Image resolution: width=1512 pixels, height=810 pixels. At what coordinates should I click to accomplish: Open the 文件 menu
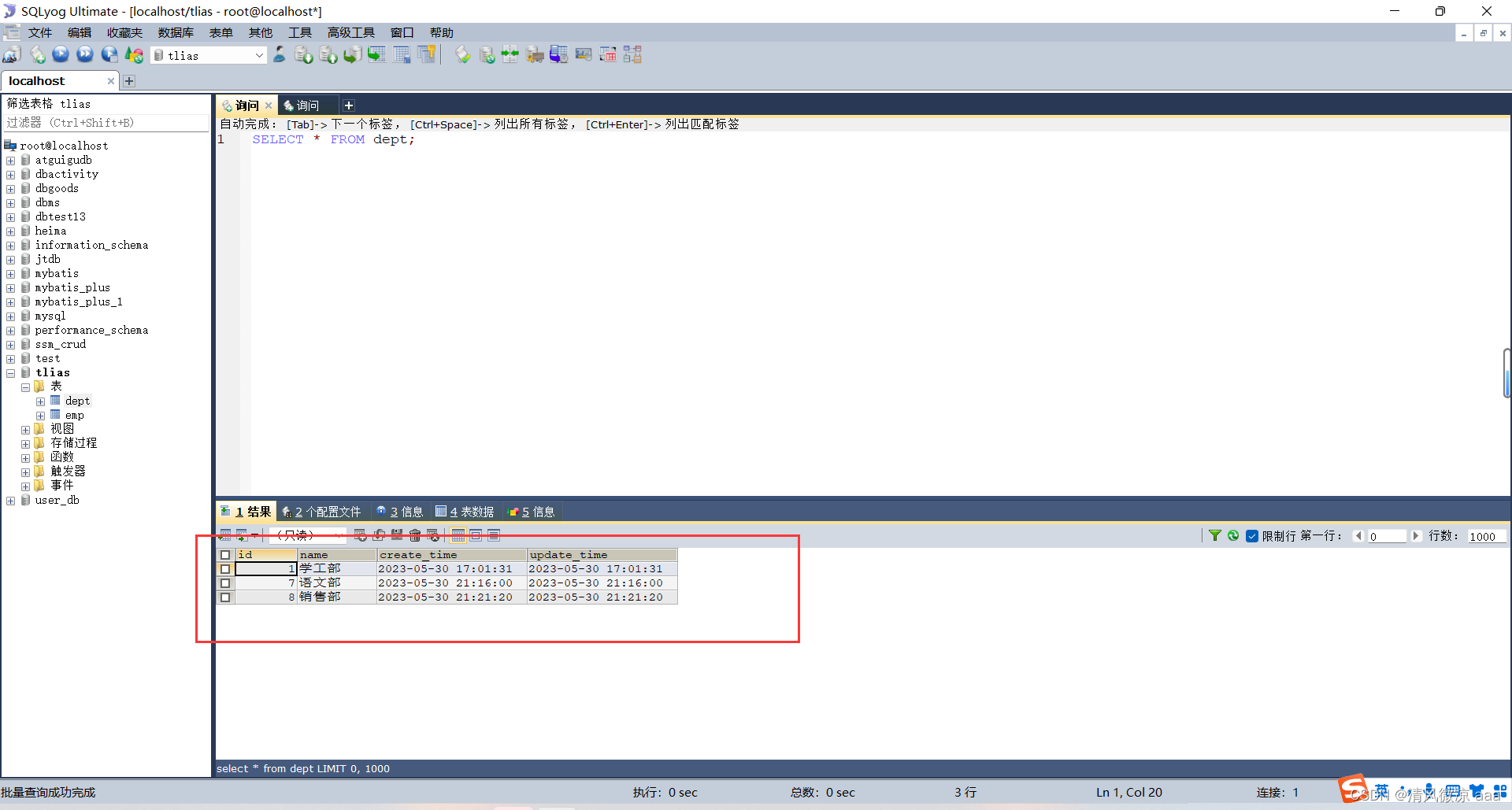[39, 32]
